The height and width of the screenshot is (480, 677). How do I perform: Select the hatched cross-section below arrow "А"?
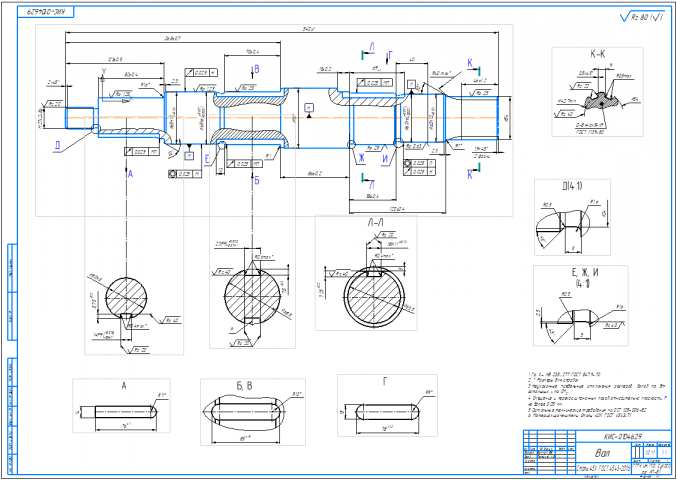(126, 298)
